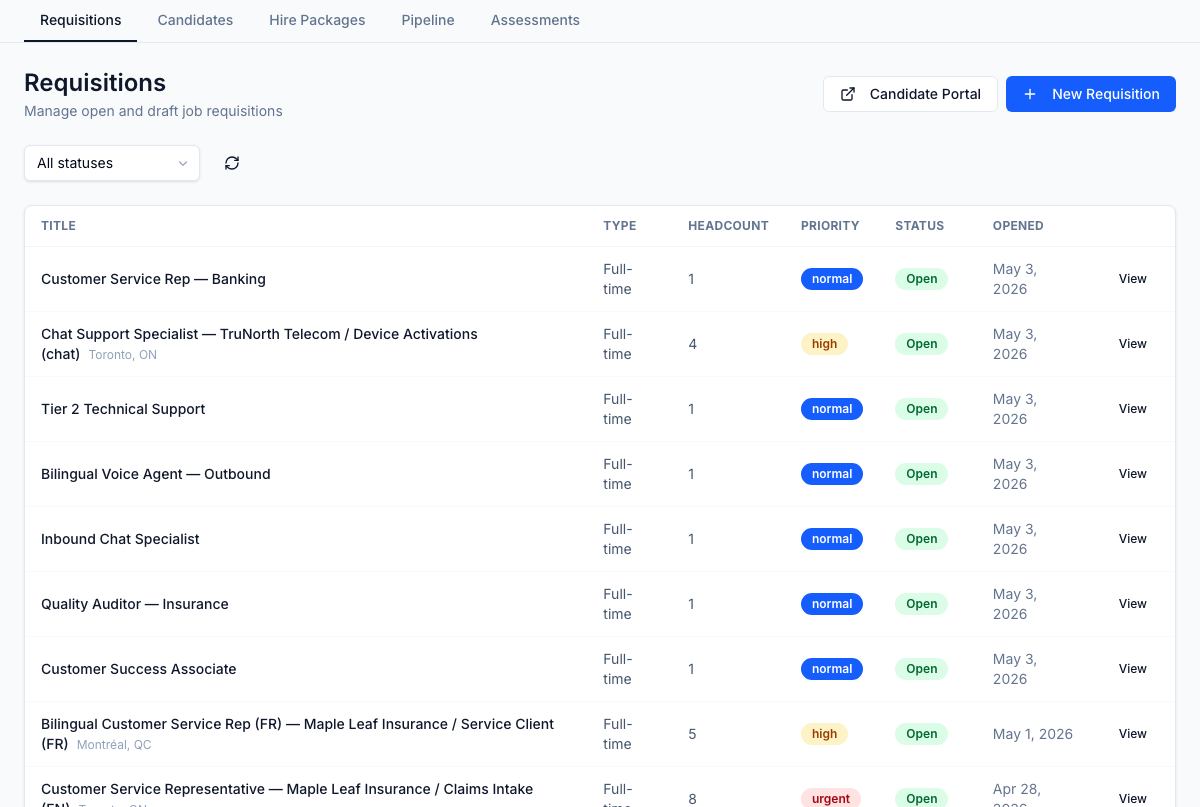Click the Bilingual Customer Service Rep (FR) title
Viewport: 1200px width, 807px height.
pyautogui.click(x=297, y=733)
